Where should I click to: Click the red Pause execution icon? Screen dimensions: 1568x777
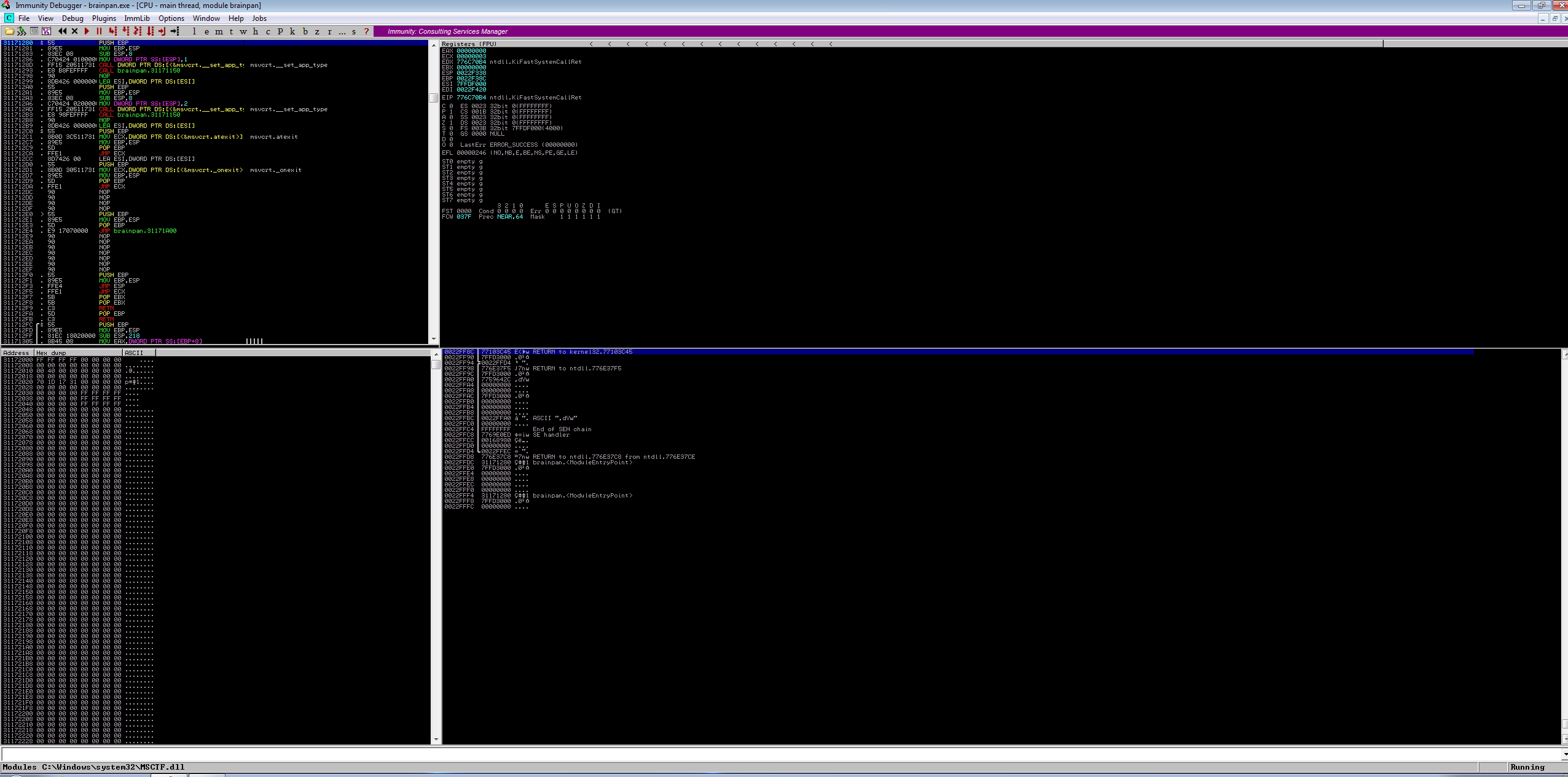pos(99,31)
